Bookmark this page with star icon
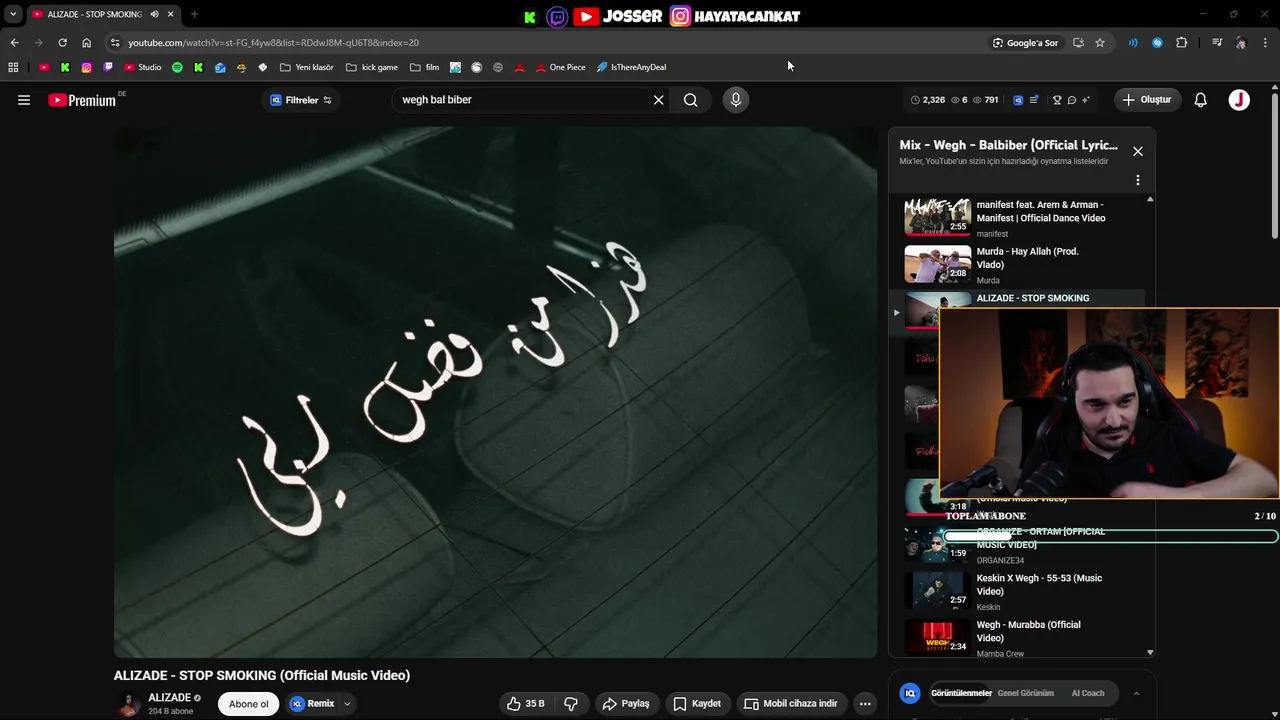The width and height of the screenshot is (1280, 720). (x=1100, y=43)
